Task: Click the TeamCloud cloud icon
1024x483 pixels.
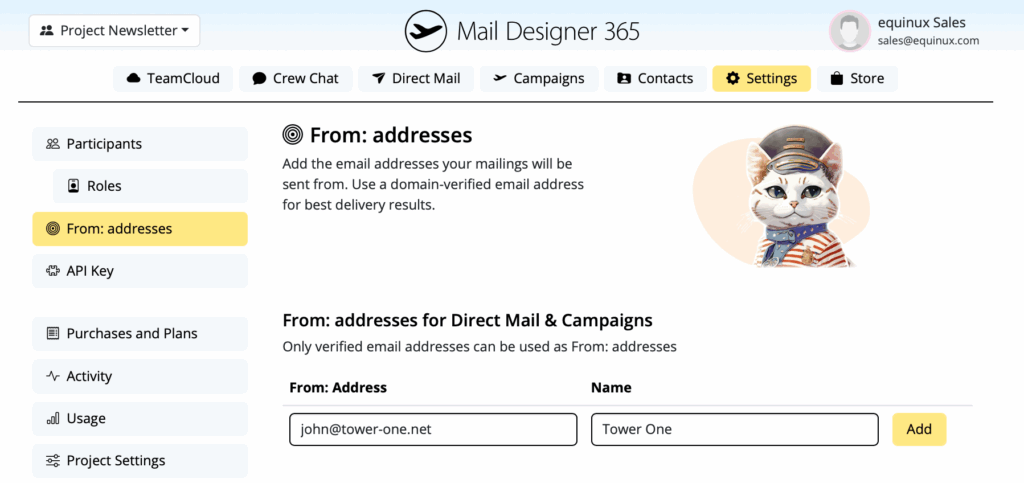Action: tap(133, 78)
